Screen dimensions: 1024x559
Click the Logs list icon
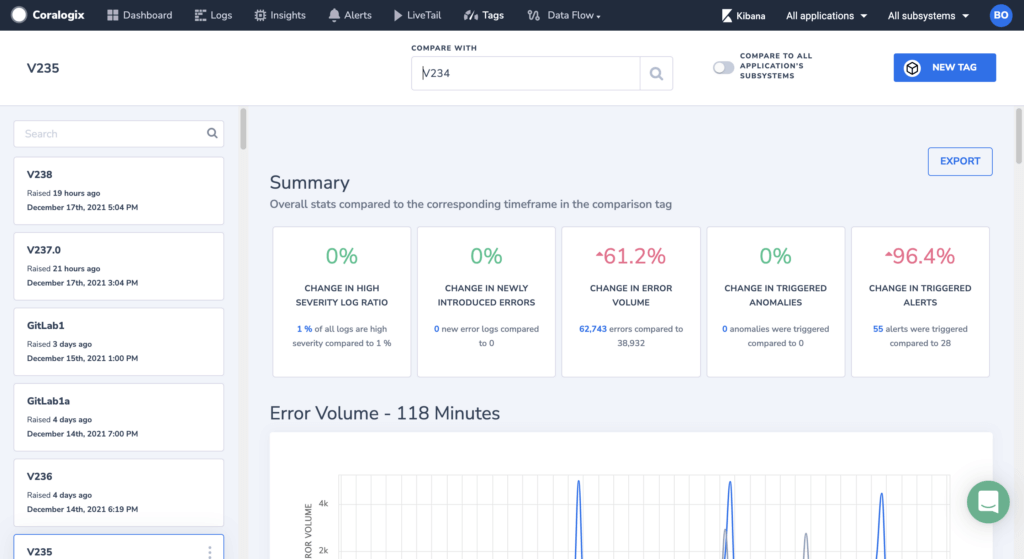pyautogui.click(x=200, y=15)
